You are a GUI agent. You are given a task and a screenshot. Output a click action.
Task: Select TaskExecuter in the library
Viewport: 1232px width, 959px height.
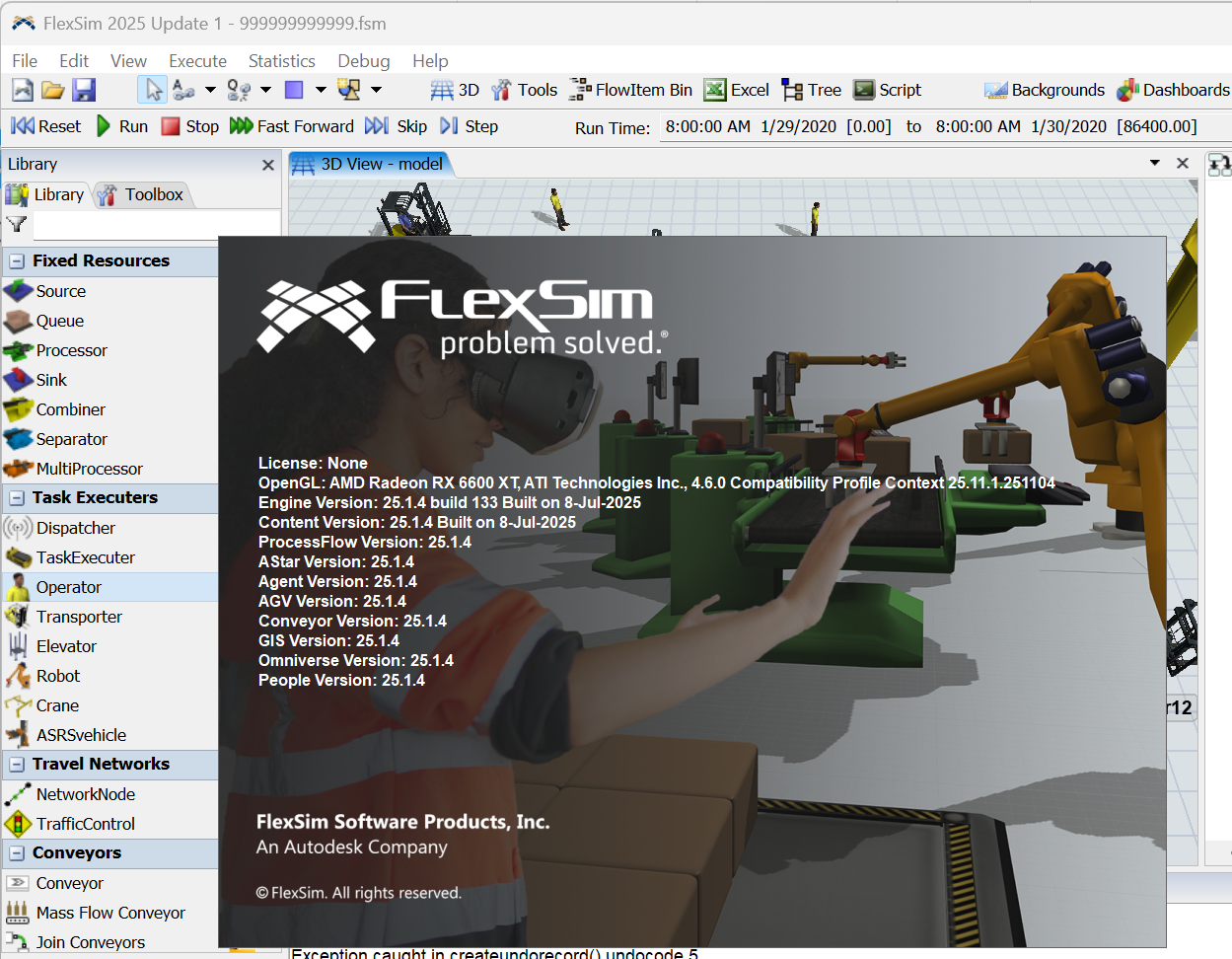pos(109,557)
